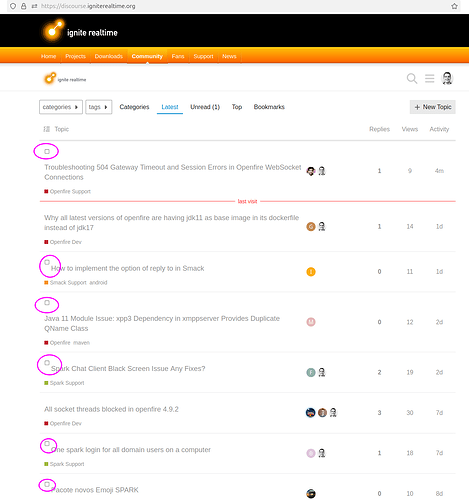Click the android tag
The width and height of the screenshot is (469, 500).
[98, 283]
